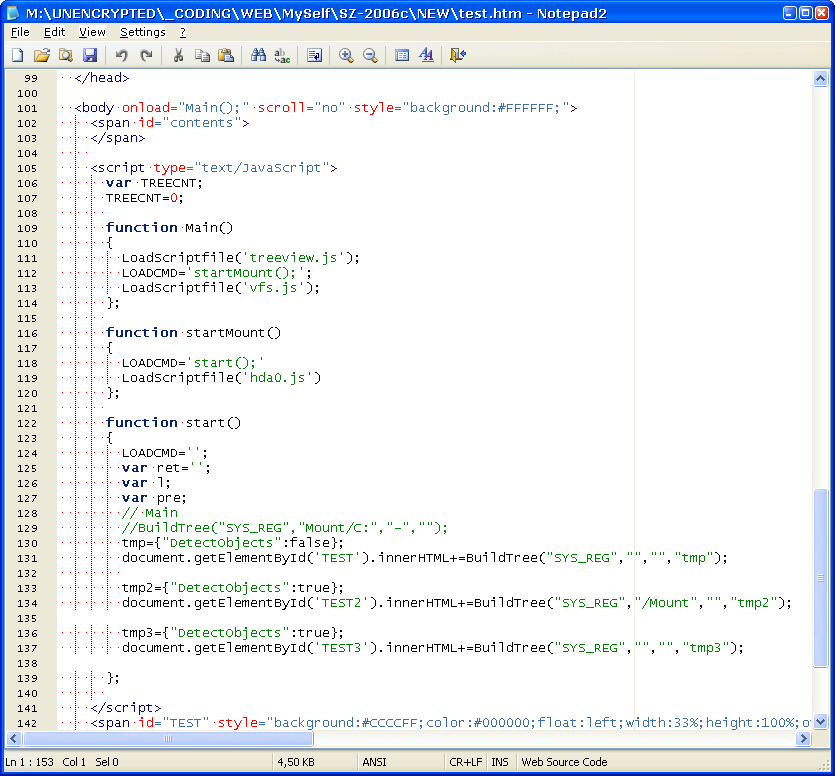The height and width of the screenshot is (776, 835).
Task: Click the Save floppy disk icon
Action: (x=90, y=55)
